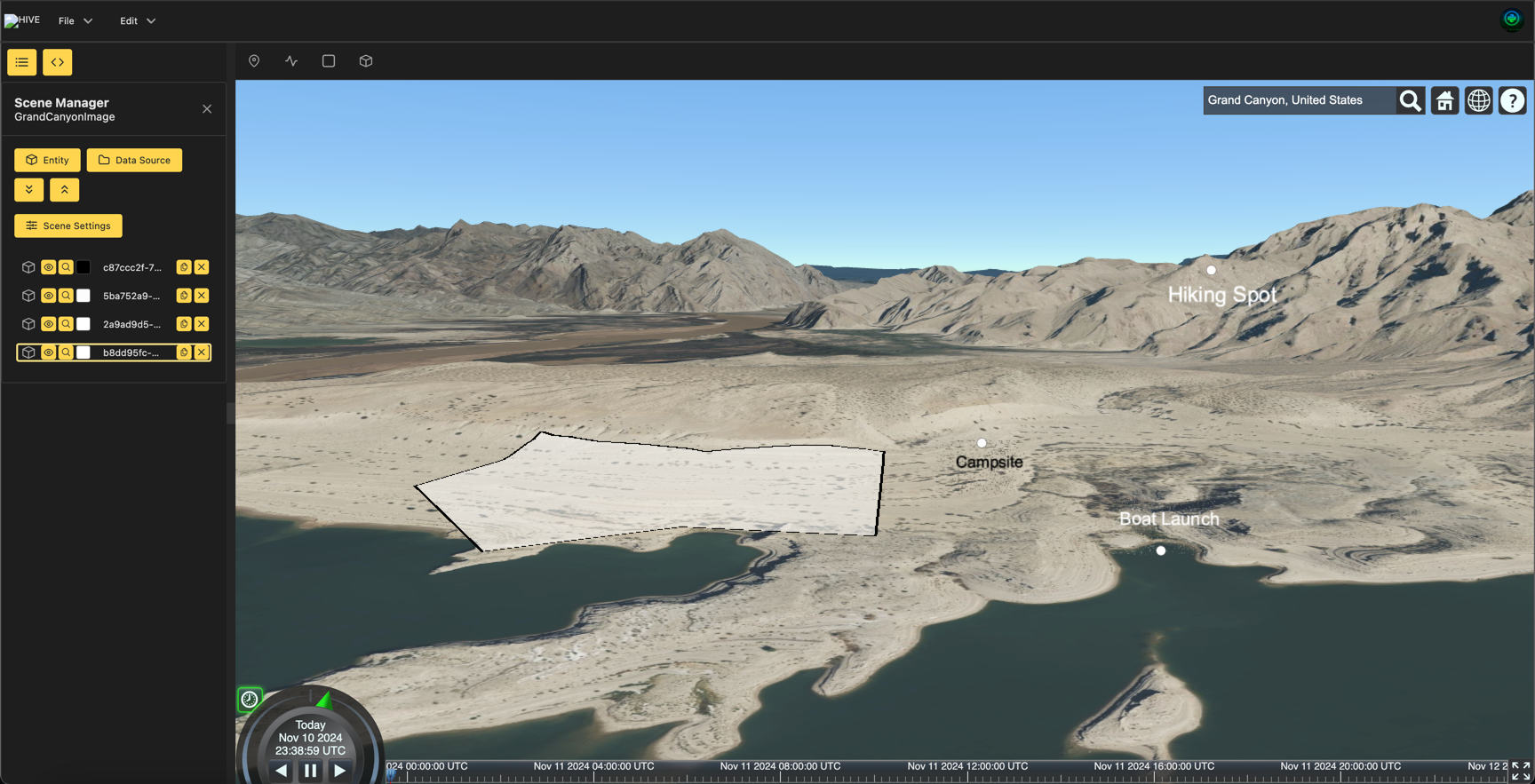Select the 3D box model tool
Image resolution: width=1535 pixels, height=784 pixels.
pyautogui.click(x=366, y=61)
